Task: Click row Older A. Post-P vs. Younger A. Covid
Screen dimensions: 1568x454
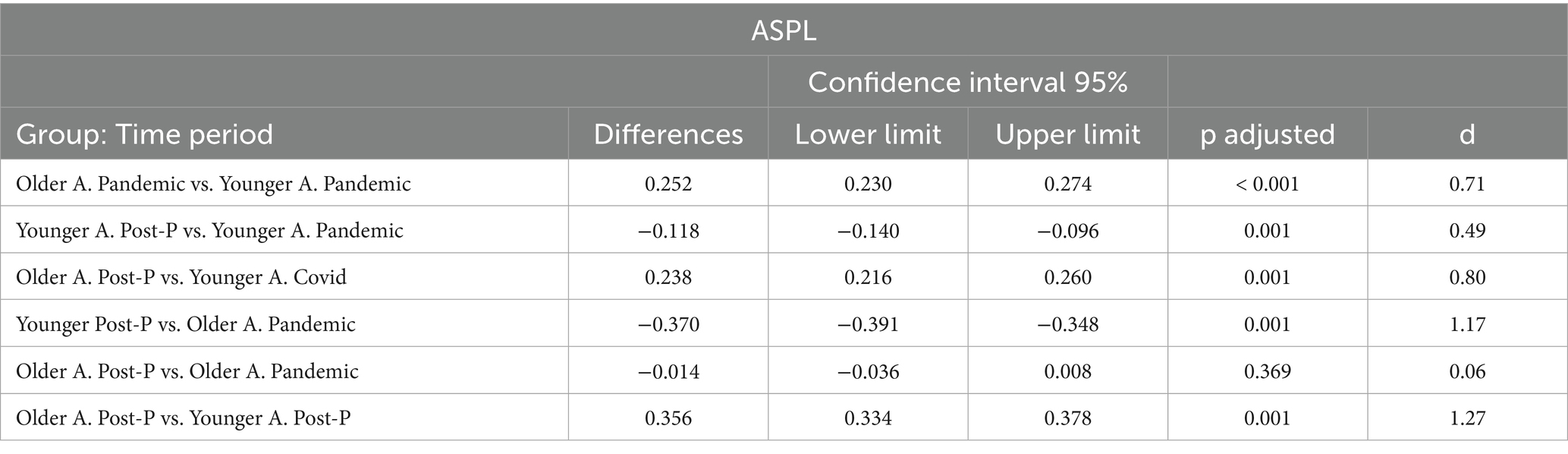Action: click(x=784, y=277)
